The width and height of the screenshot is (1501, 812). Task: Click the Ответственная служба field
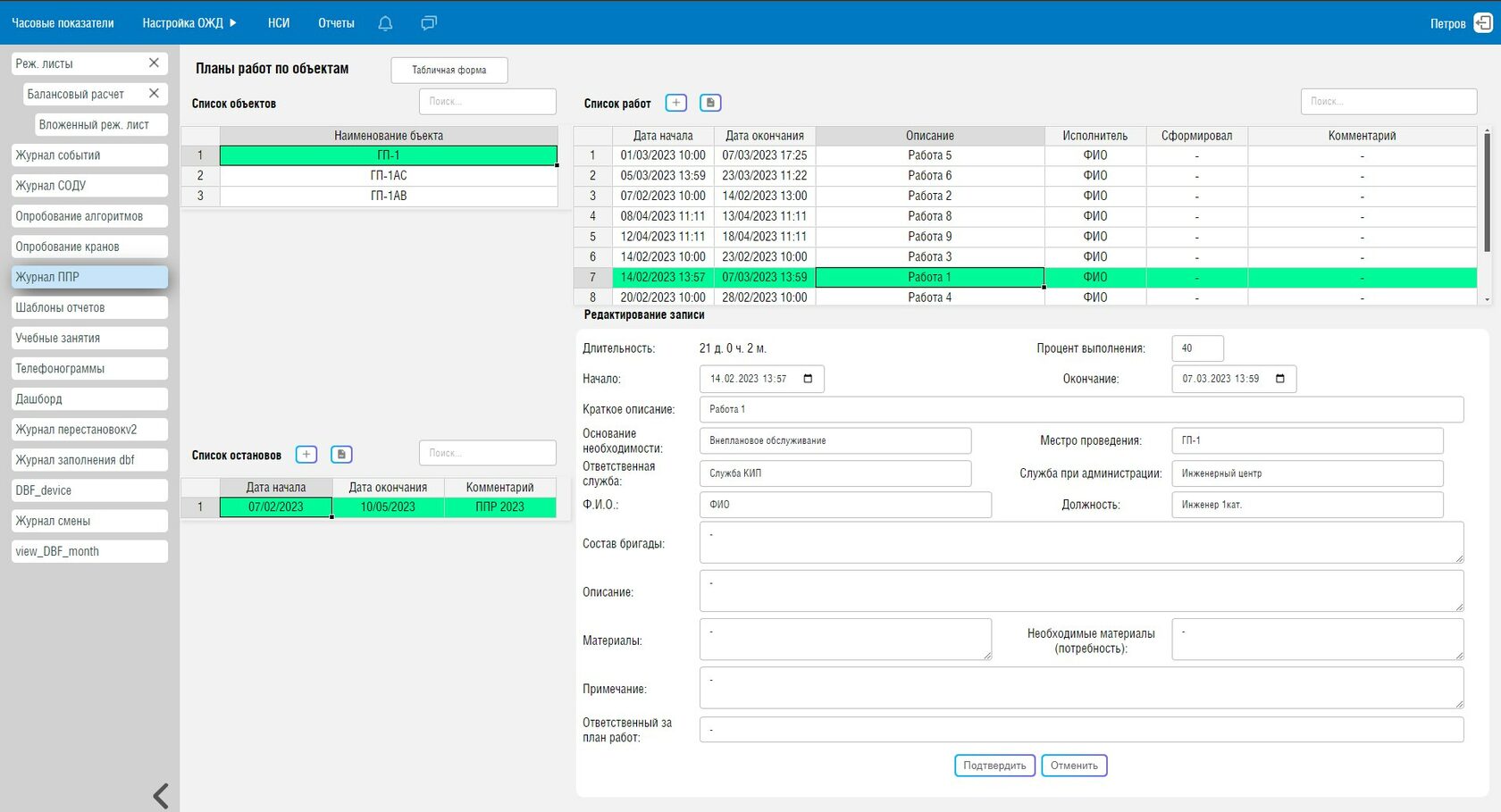pos(835,473)
